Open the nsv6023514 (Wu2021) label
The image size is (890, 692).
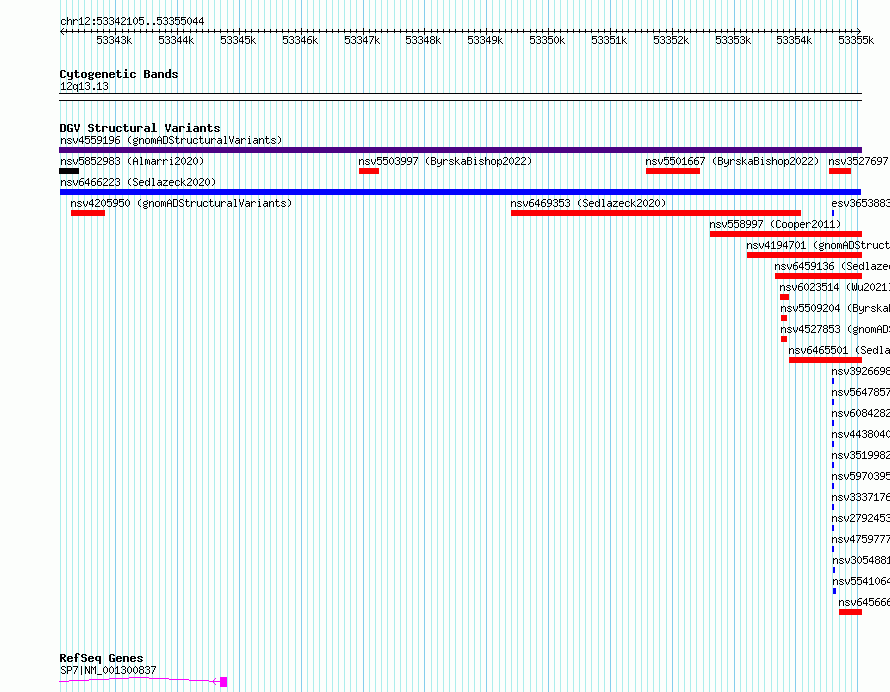click(x=834, y=287)
